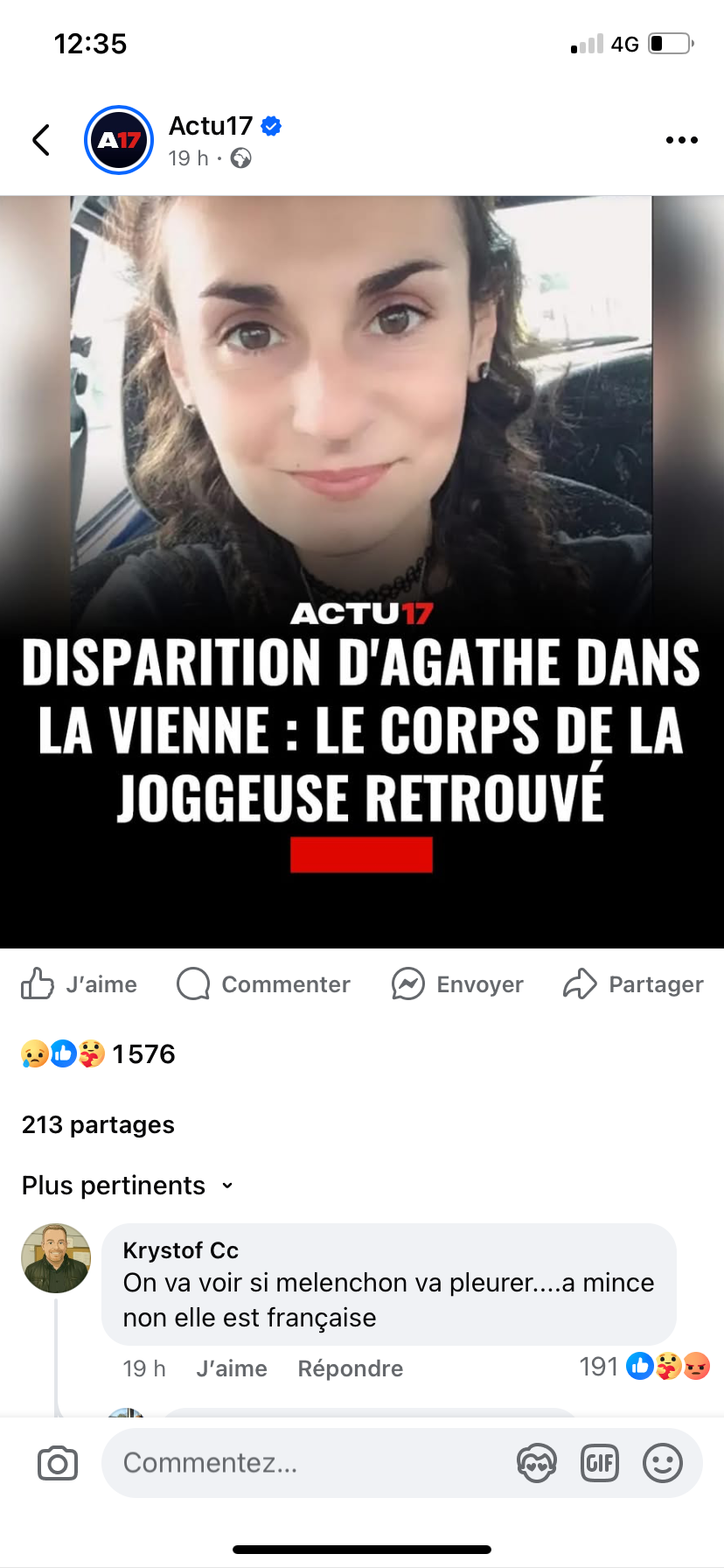The image size is (724, 1568).
Task: Share the post with Partager
Action: (633, 984)
